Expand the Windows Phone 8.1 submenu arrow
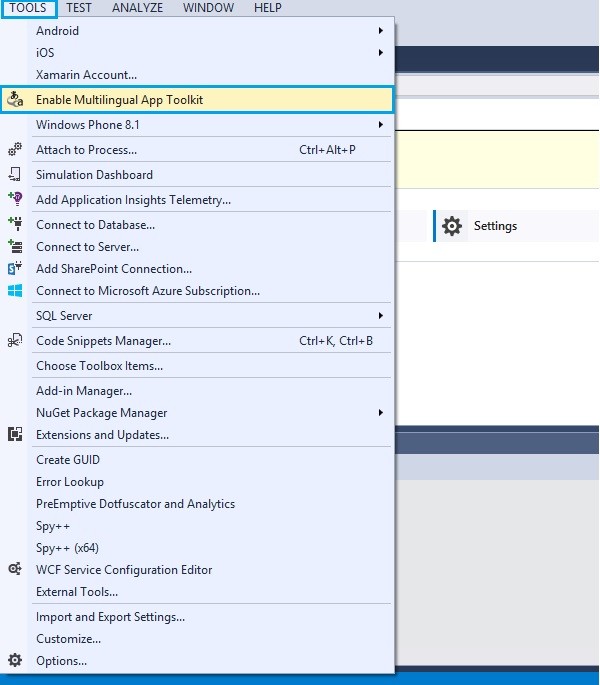This screenshot has height=685, width=600. (x=381, y=125)
